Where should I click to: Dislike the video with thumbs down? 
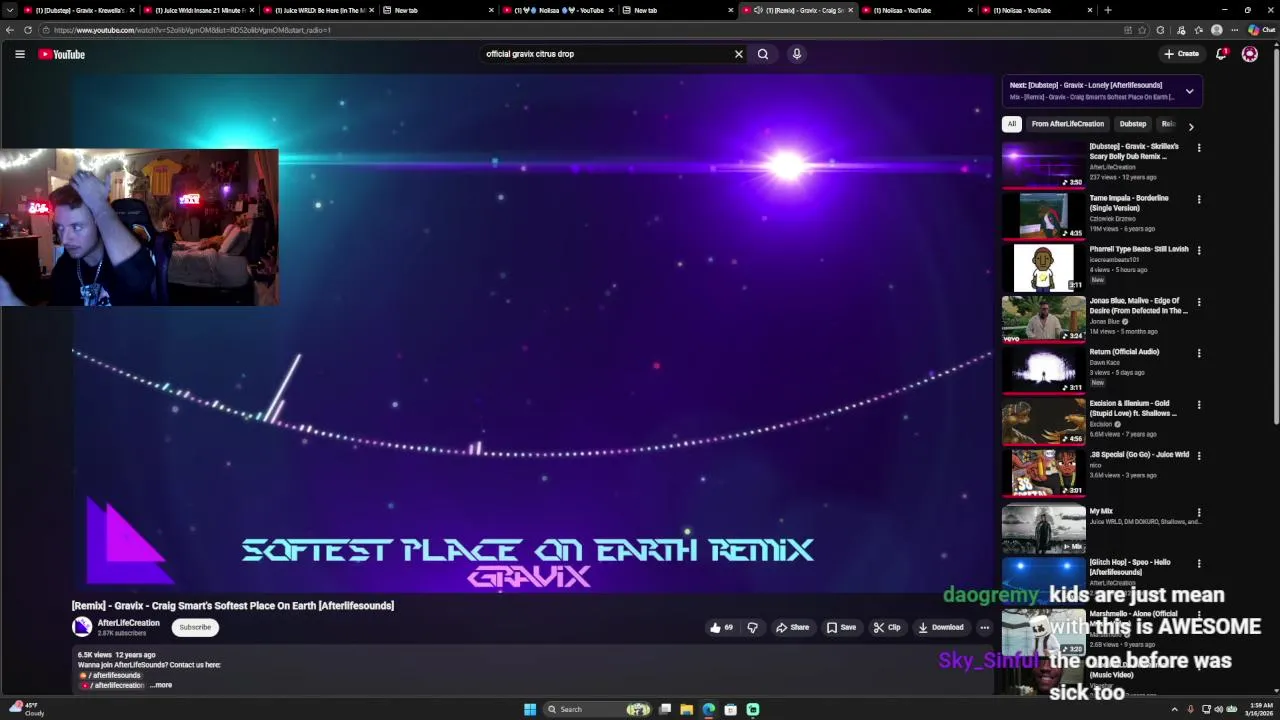pyautogui.click(x=753, y=628)
